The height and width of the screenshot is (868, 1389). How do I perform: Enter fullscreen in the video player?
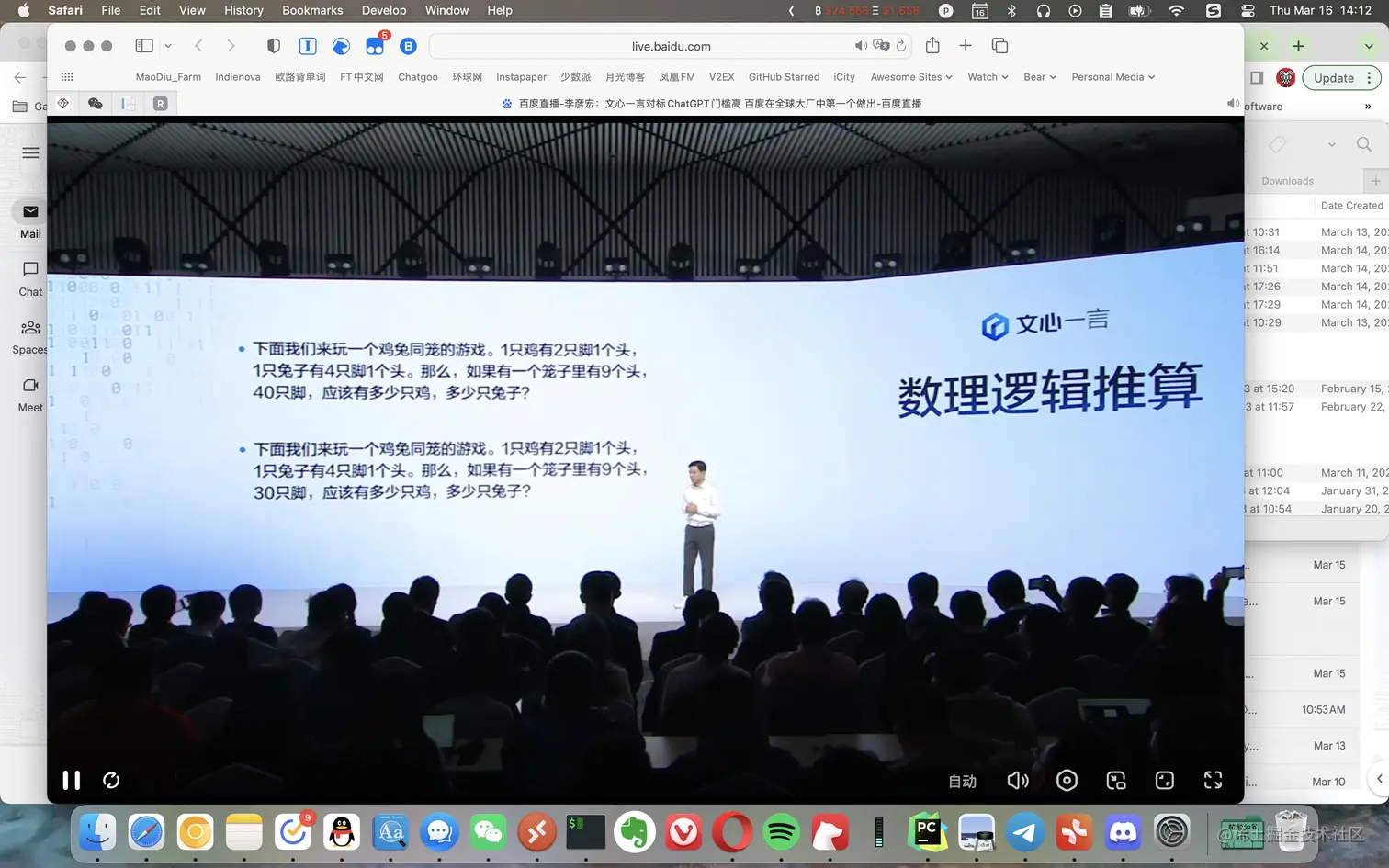click(x=1214, y=780)
